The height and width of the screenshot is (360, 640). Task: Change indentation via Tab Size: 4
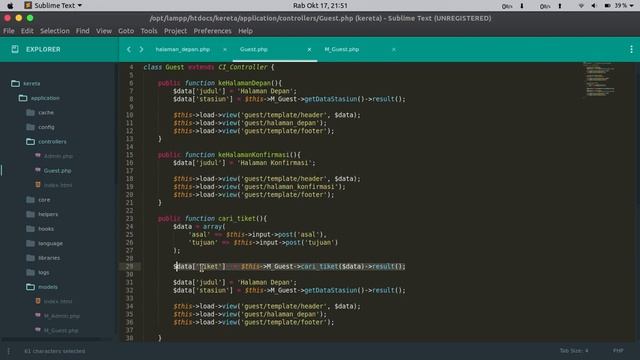click(574, 351)
